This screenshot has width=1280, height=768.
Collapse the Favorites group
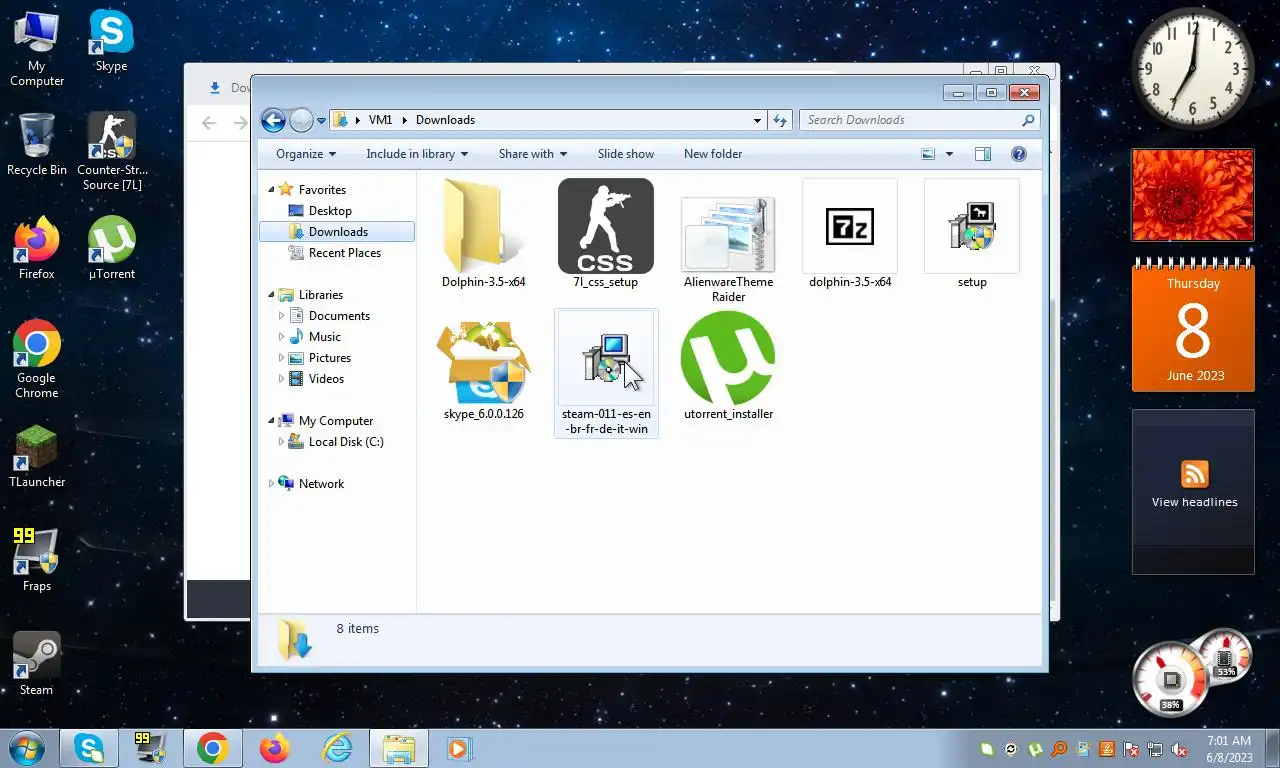pos(271,190)
